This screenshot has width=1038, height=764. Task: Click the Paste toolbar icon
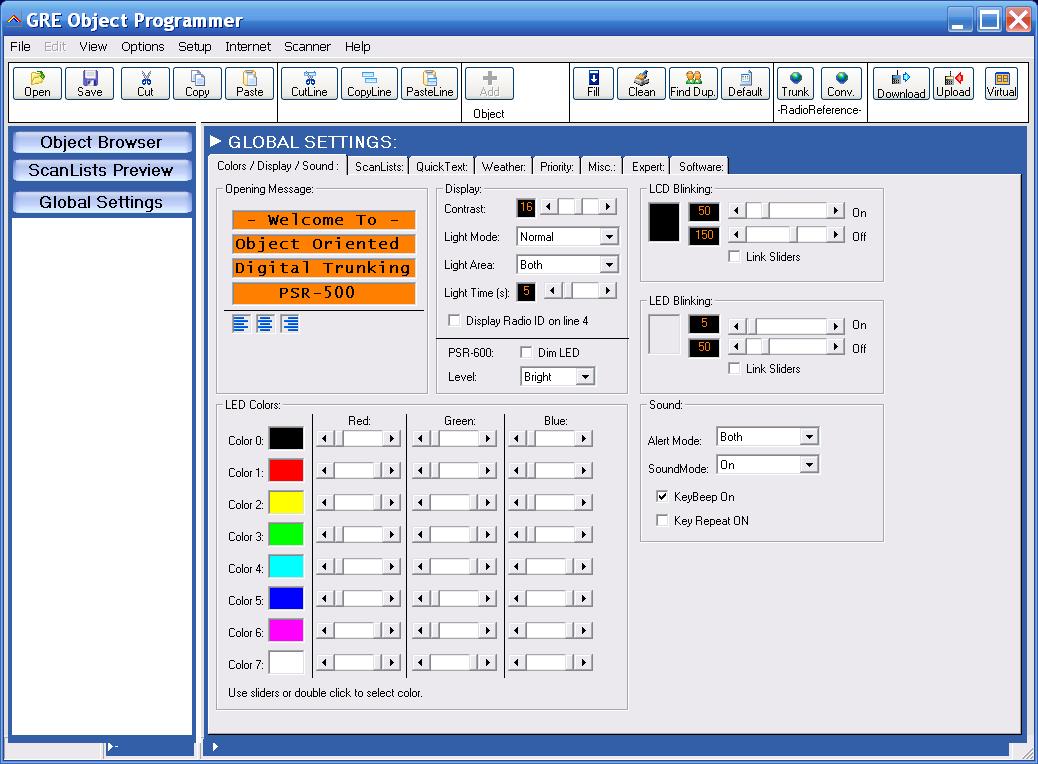(x=250, y=84)
